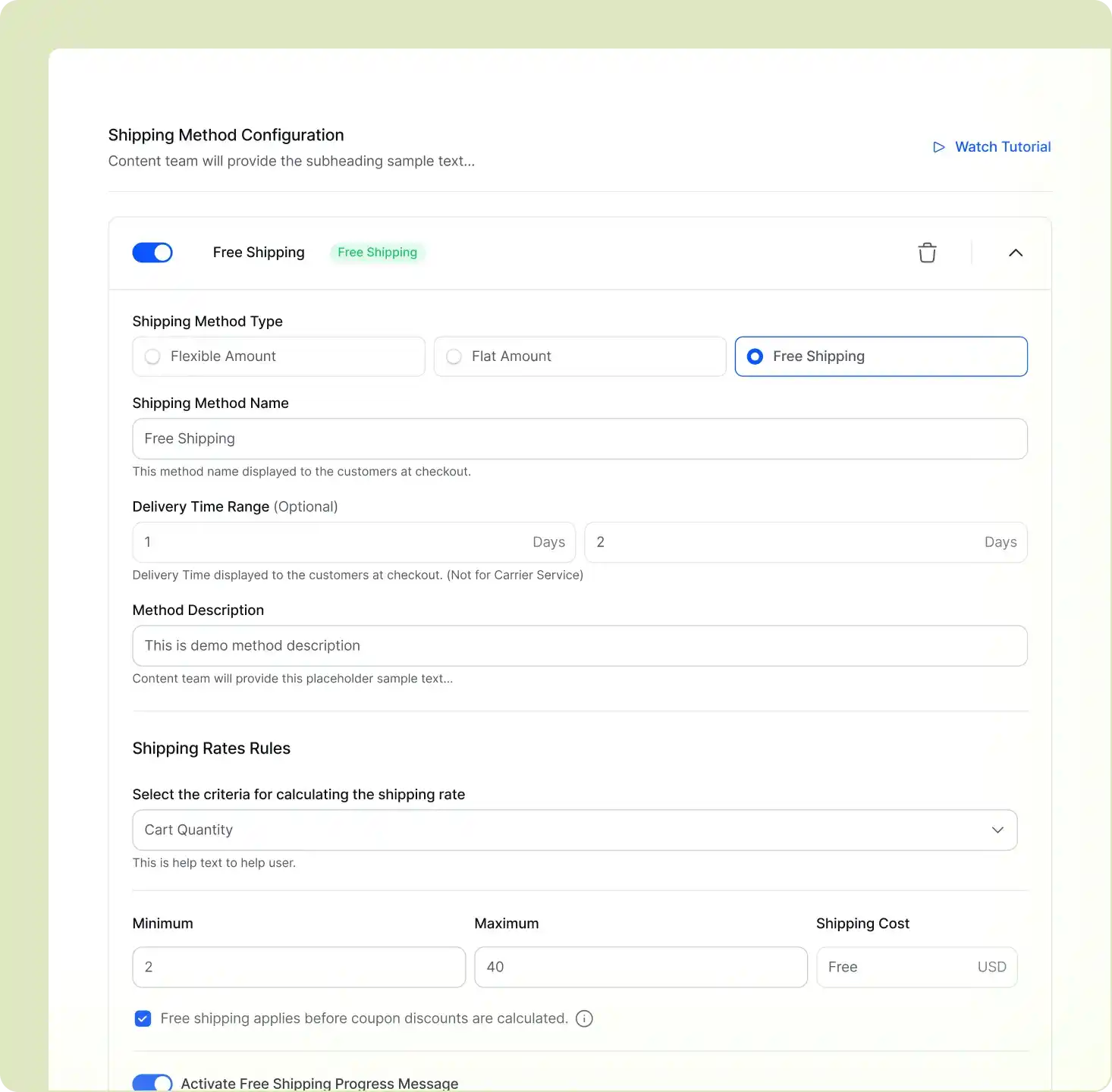Click the info icon beside coupon text
The width and height of the screenshot is (1112, 1092).
click(584, 1018)
